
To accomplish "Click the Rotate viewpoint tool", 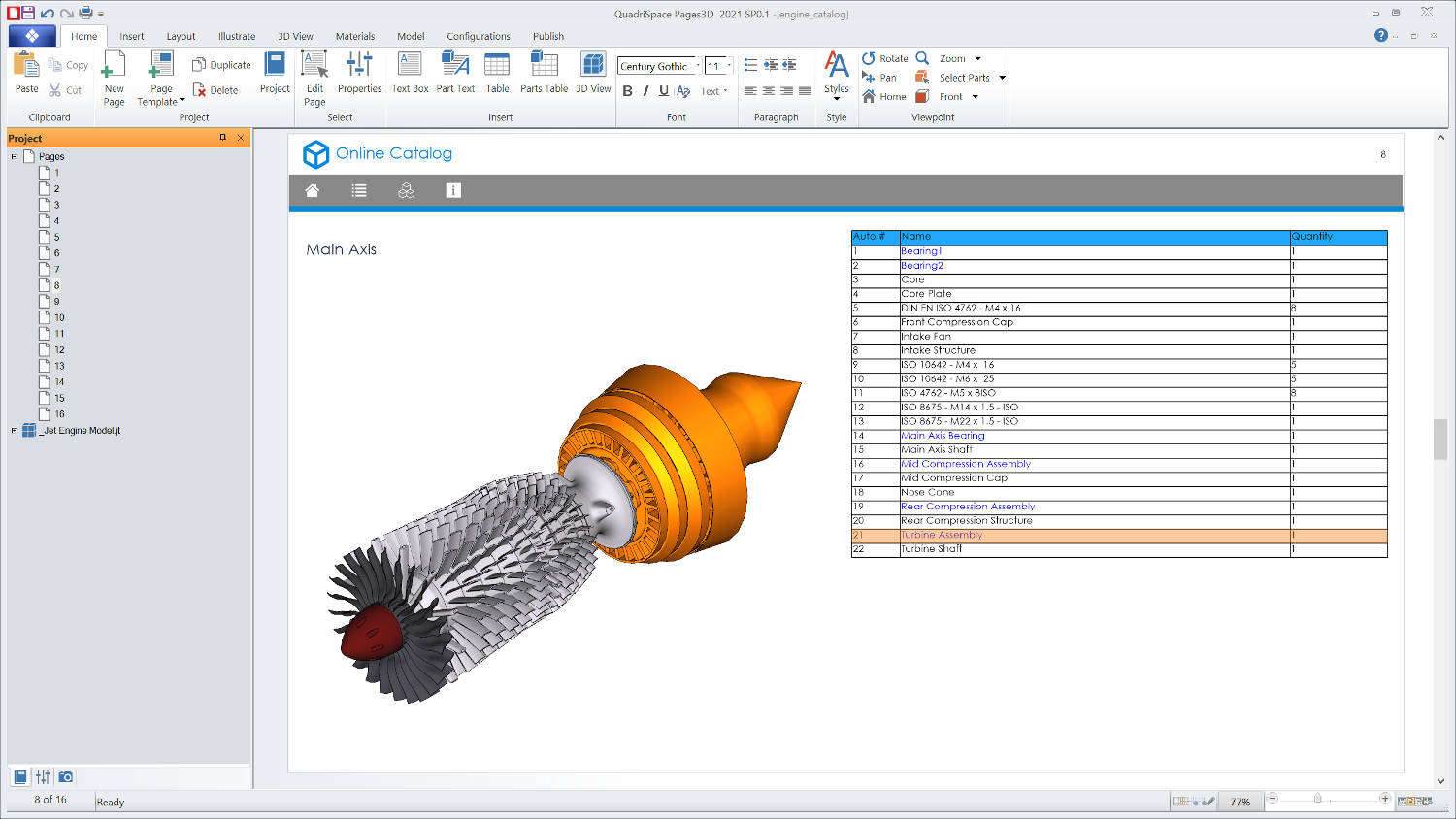I will [x=884, y=58].
